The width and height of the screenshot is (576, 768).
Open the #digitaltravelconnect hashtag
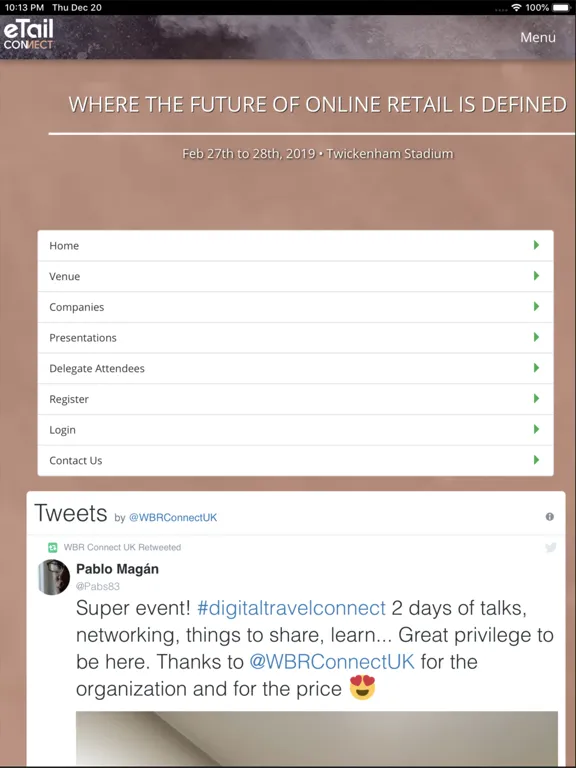(291, 608)
